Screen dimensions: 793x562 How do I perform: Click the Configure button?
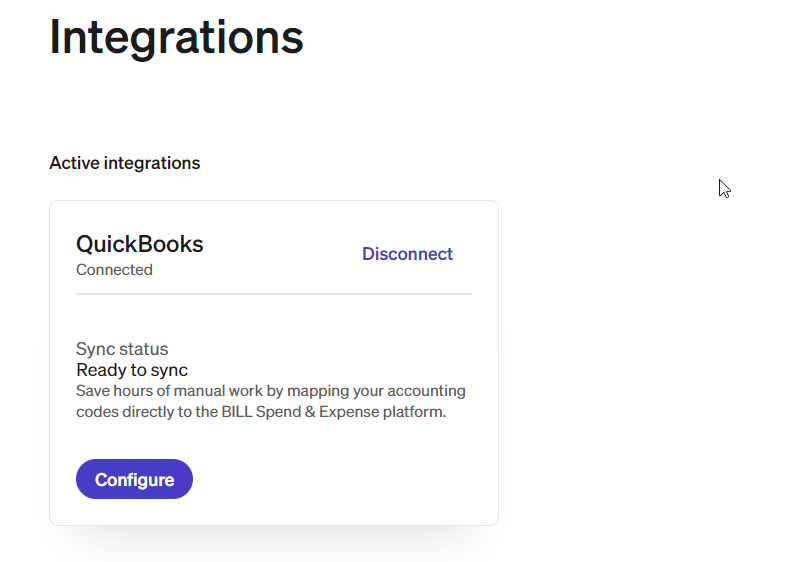(x=134, y=479)
